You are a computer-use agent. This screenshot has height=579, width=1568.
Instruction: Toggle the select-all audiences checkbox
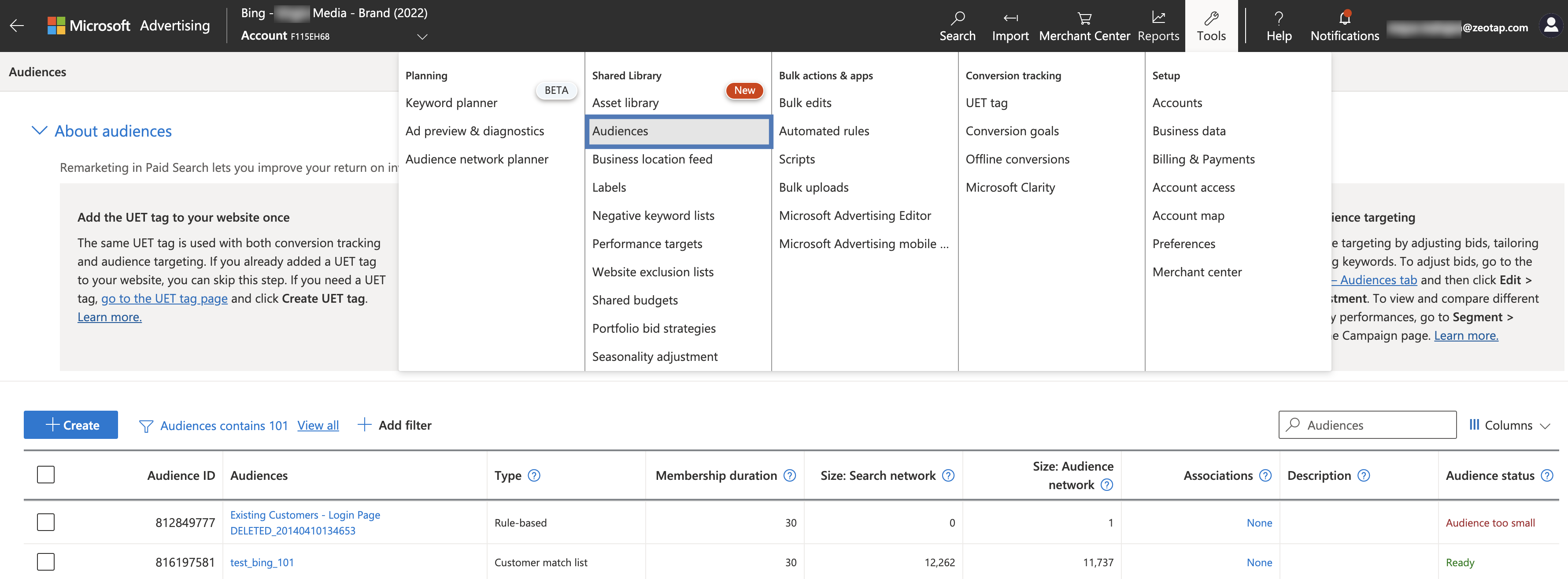tap(46, 475)
